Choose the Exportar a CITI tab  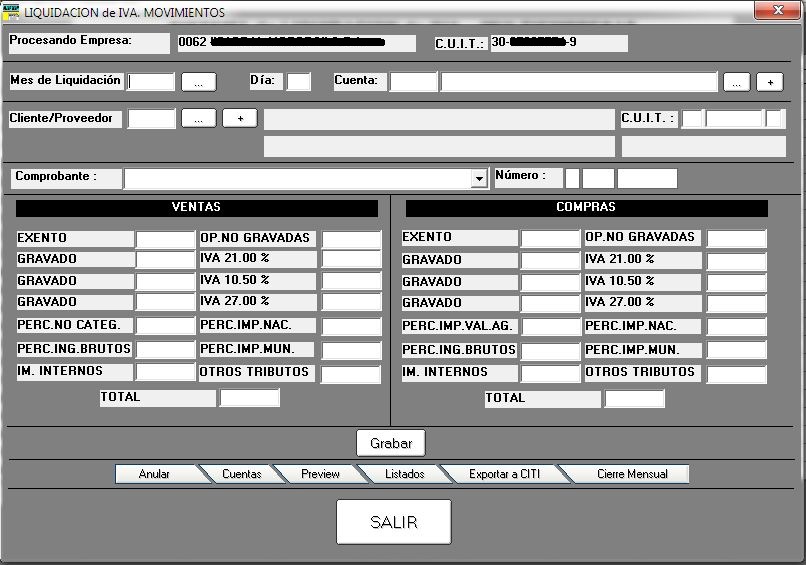(504, 474)
